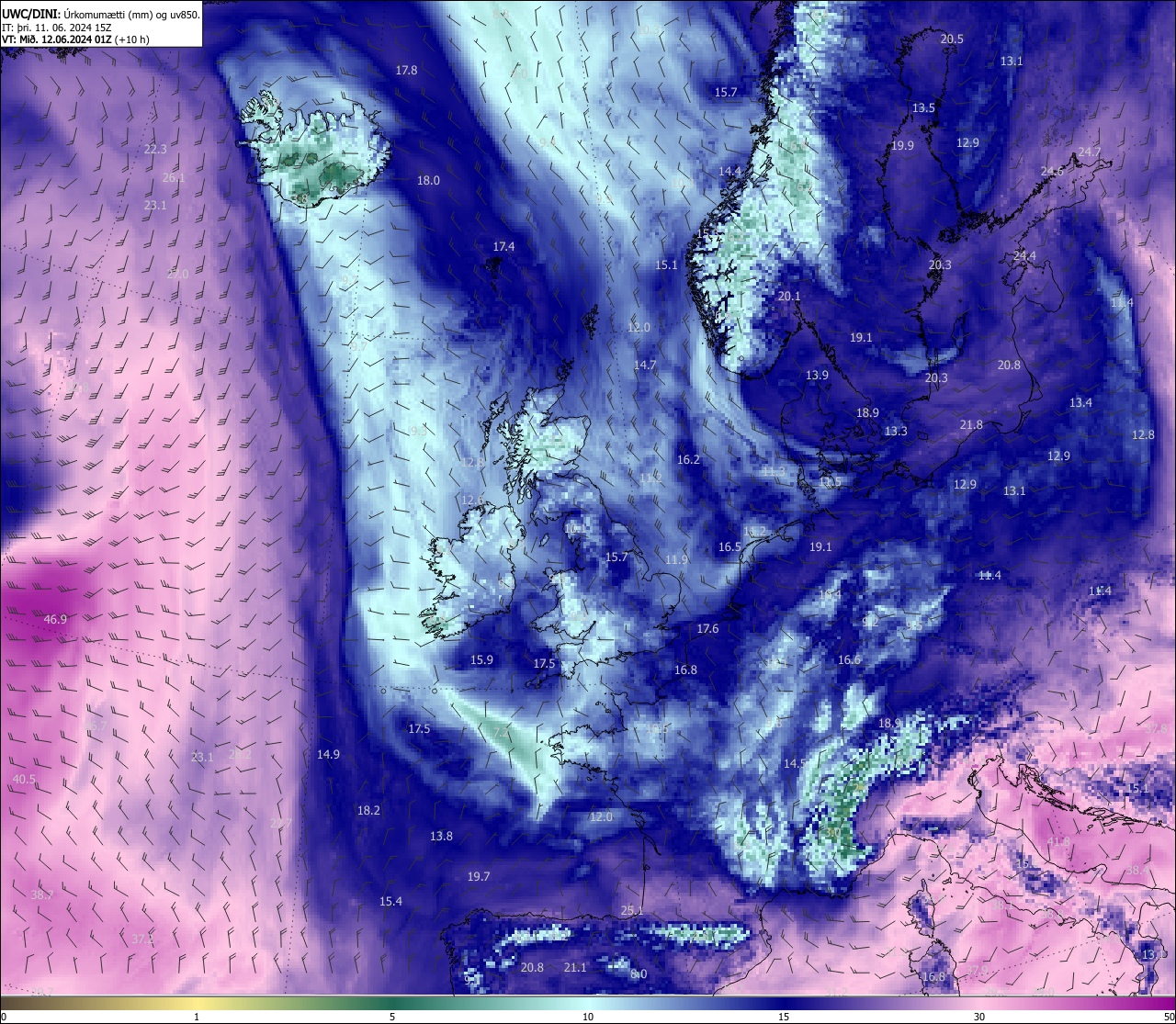Click the 25.1 value near Spain

coord(632,911)
